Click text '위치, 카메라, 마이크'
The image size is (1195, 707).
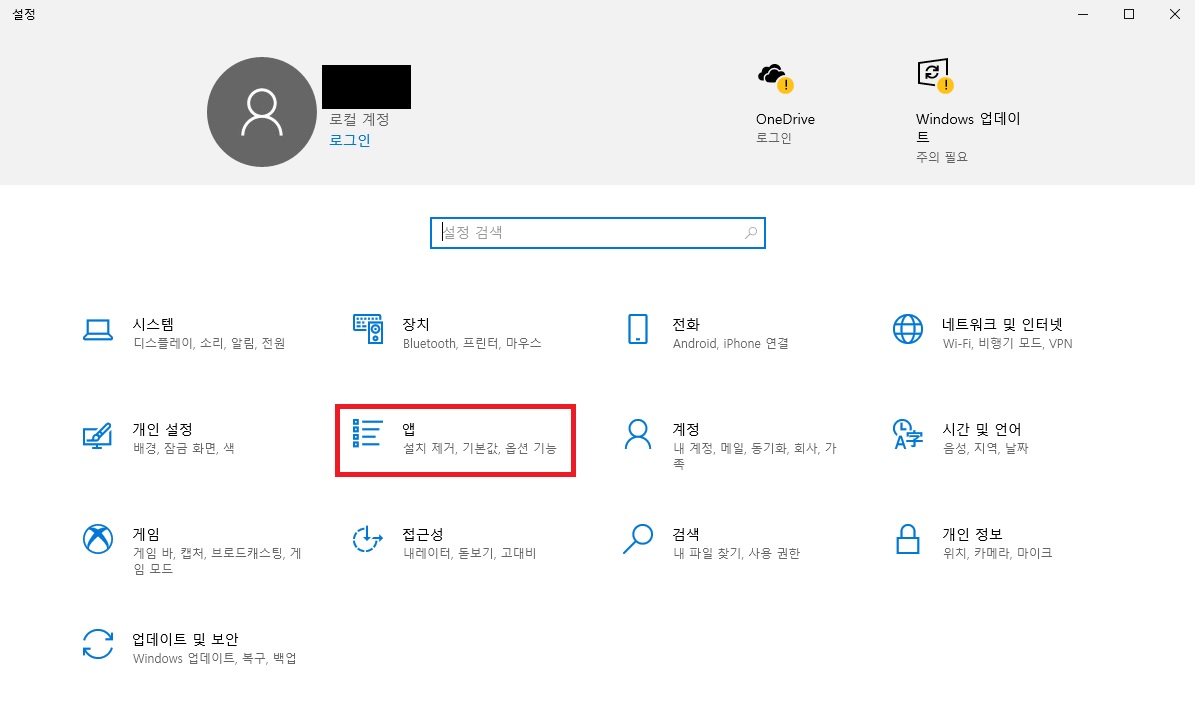tap(998, 553)
